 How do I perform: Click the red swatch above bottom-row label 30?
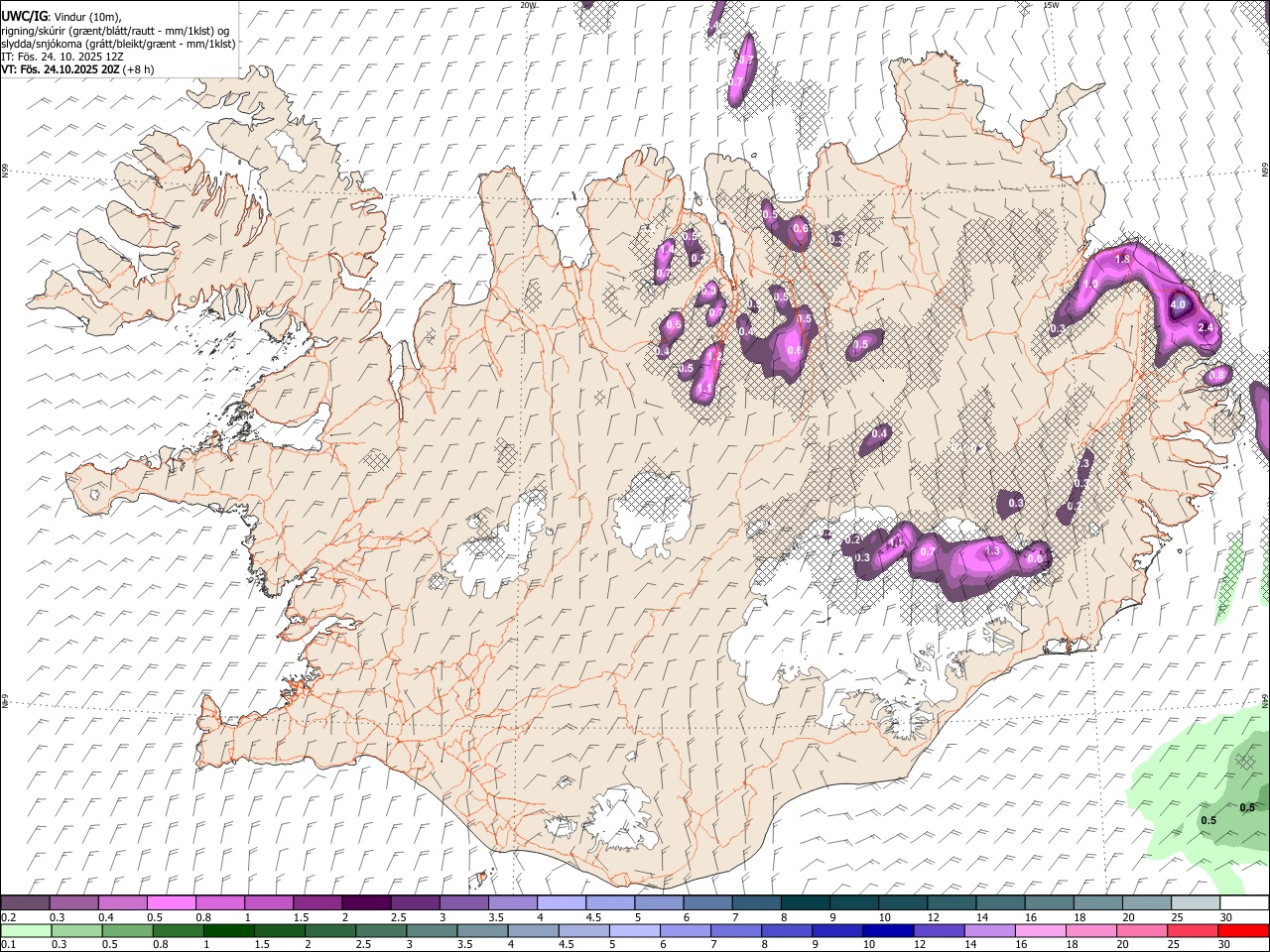pos(1242,930)
